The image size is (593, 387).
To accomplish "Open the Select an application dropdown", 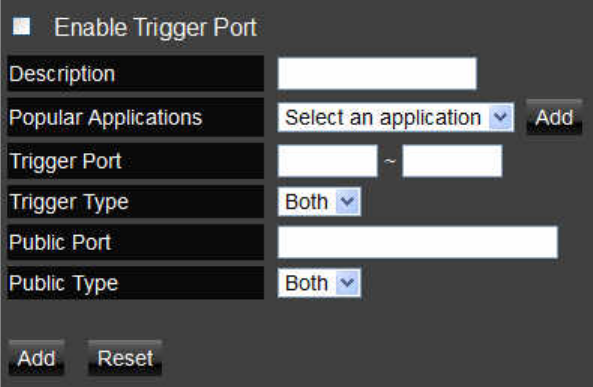I will (396, 117).
